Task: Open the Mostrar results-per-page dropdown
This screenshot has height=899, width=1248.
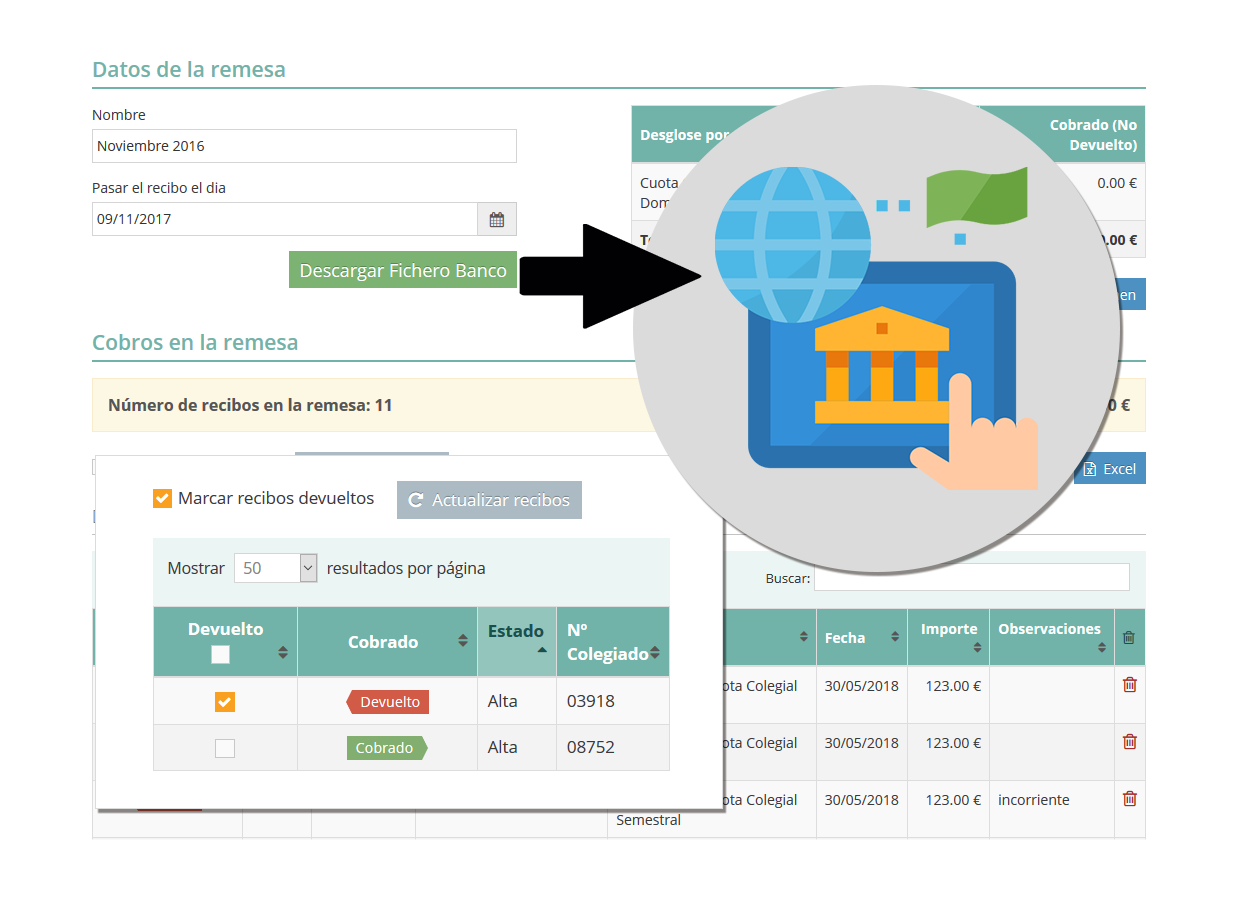Action: point(275,568)
